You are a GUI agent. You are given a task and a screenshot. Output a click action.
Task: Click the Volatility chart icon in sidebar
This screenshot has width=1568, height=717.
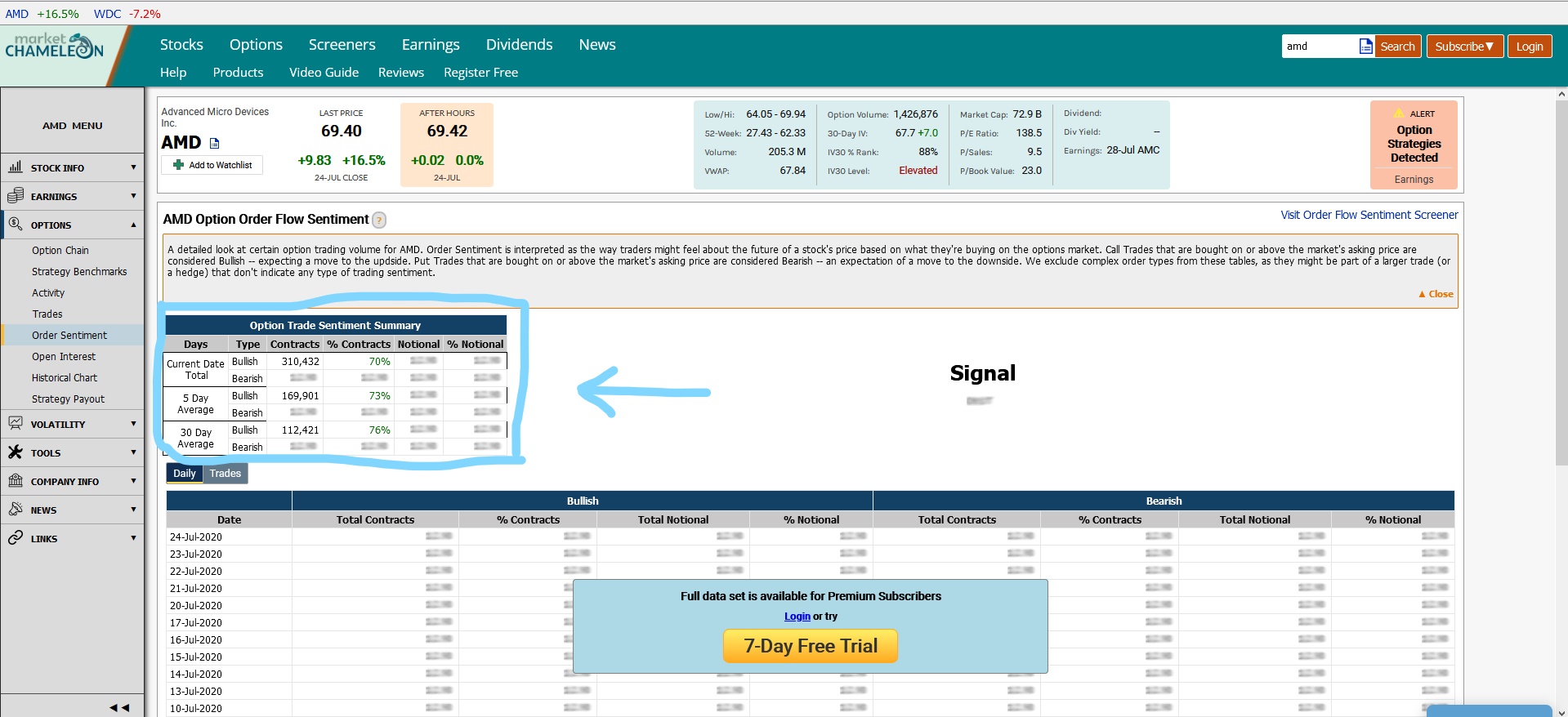(x=16, y=424)
